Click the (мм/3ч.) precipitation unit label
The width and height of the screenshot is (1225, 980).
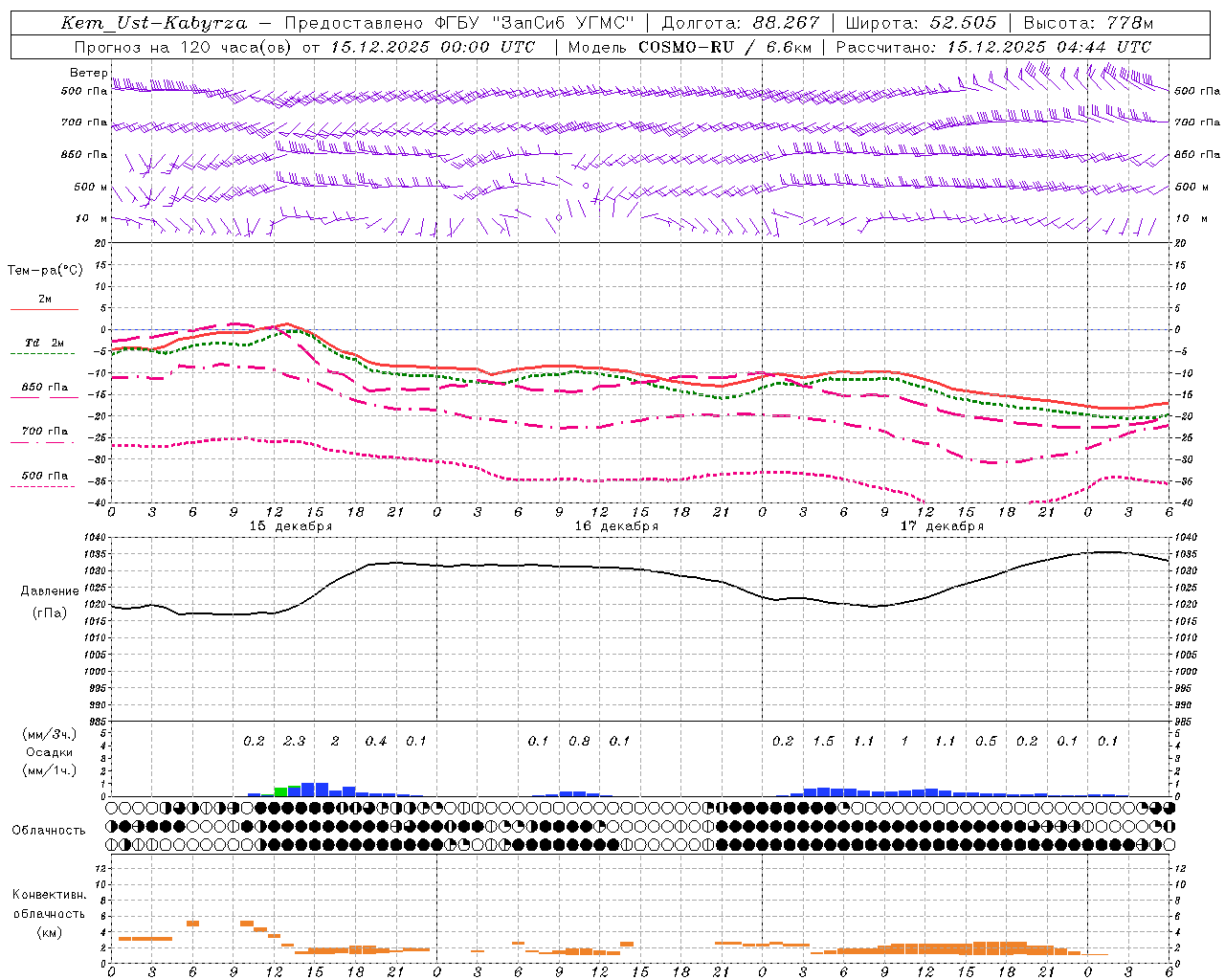[x=50, y=734]
